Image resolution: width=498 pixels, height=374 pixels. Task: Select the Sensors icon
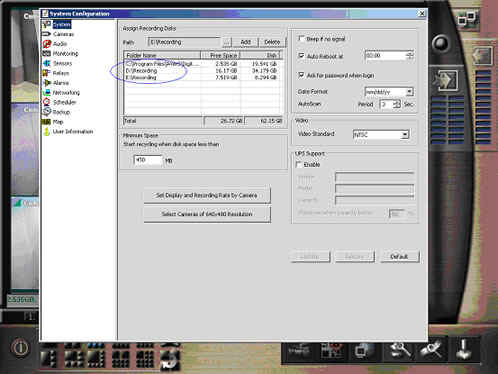pyautogui.click(x=47, y=63)
